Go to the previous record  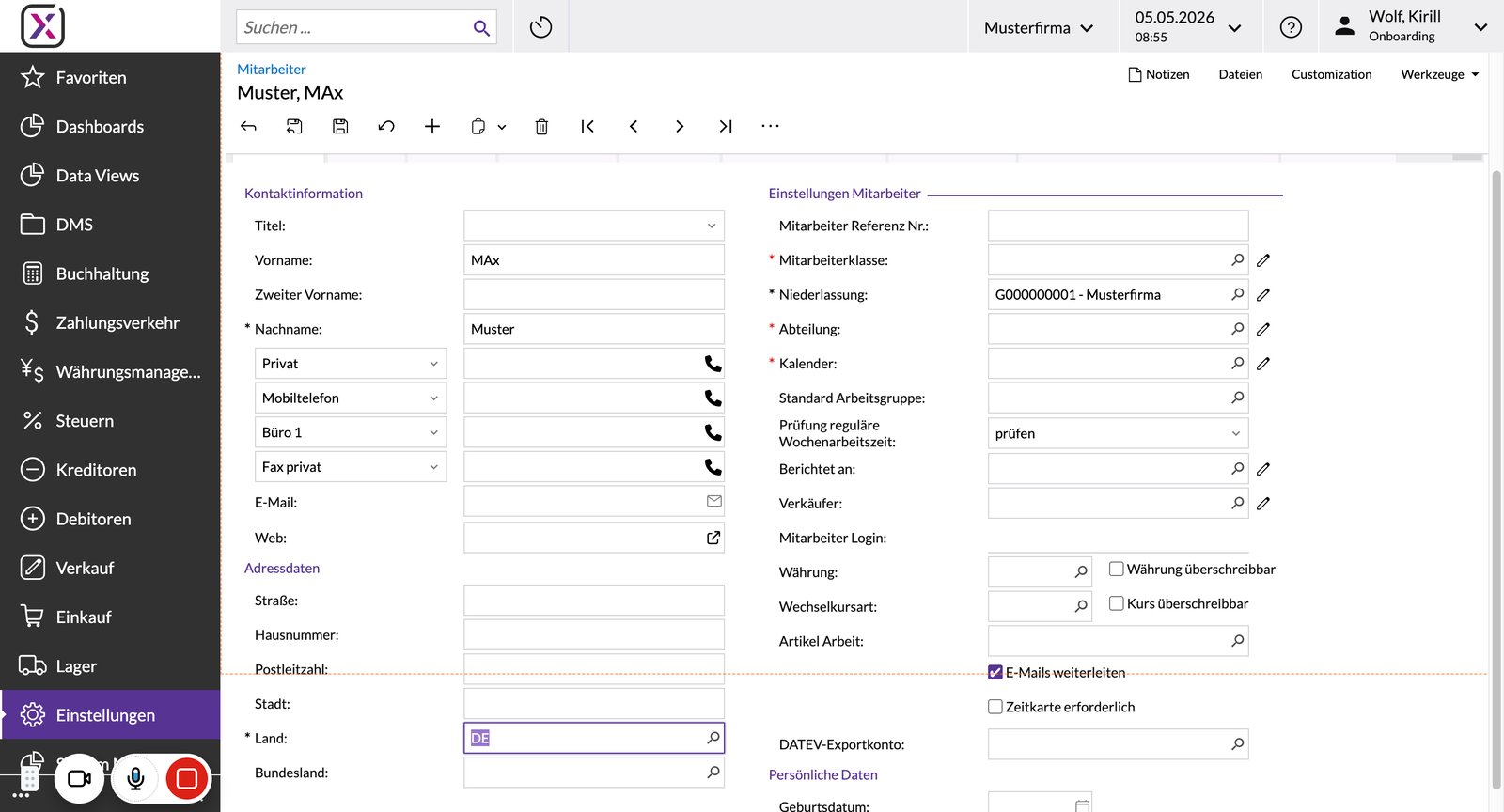[634, 126]
